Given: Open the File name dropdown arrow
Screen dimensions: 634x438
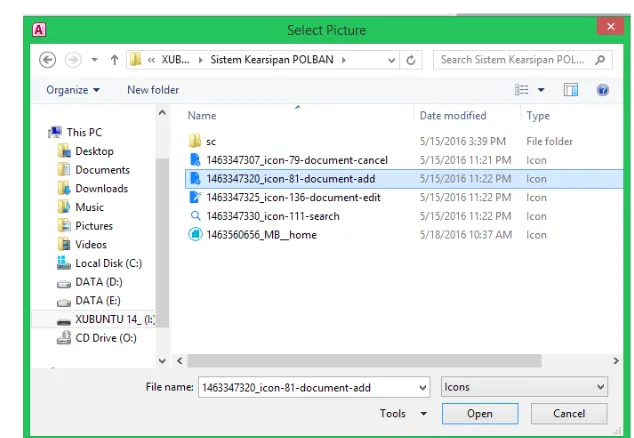Looking at the screenshot, I should tap(423, 387).
